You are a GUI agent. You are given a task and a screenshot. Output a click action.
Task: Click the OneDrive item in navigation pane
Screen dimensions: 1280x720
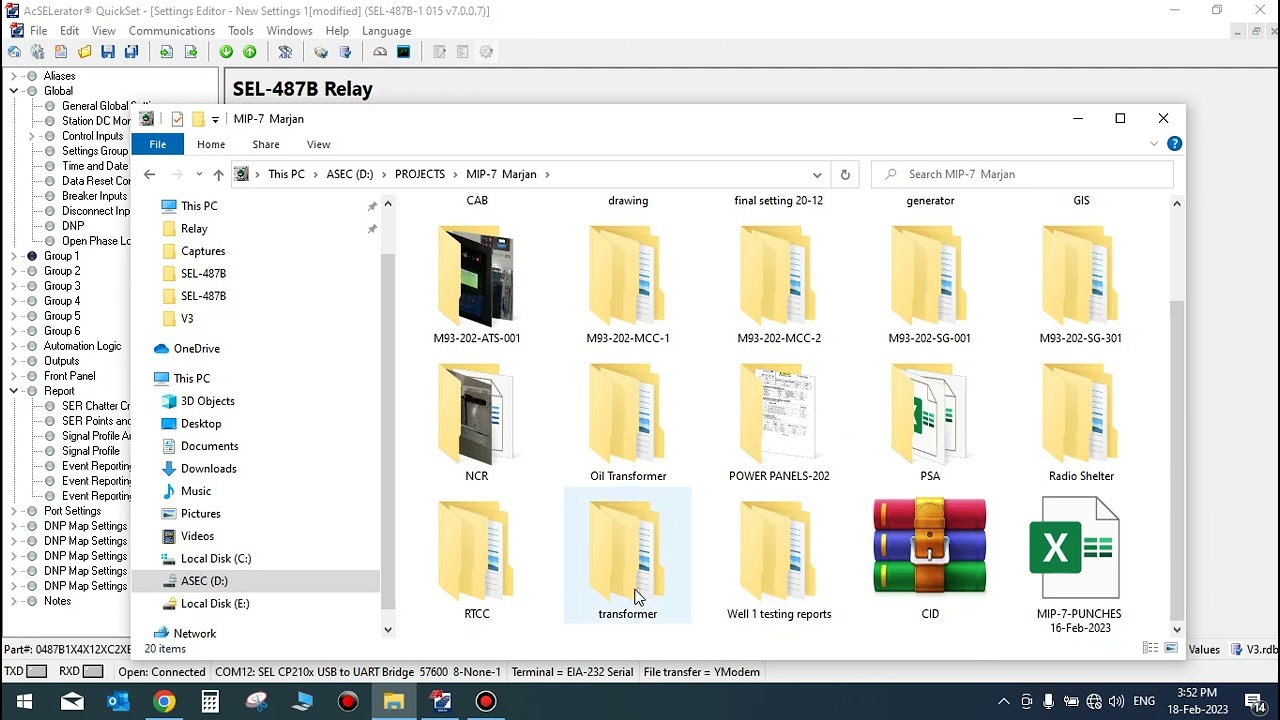click(x=196, y=349)
